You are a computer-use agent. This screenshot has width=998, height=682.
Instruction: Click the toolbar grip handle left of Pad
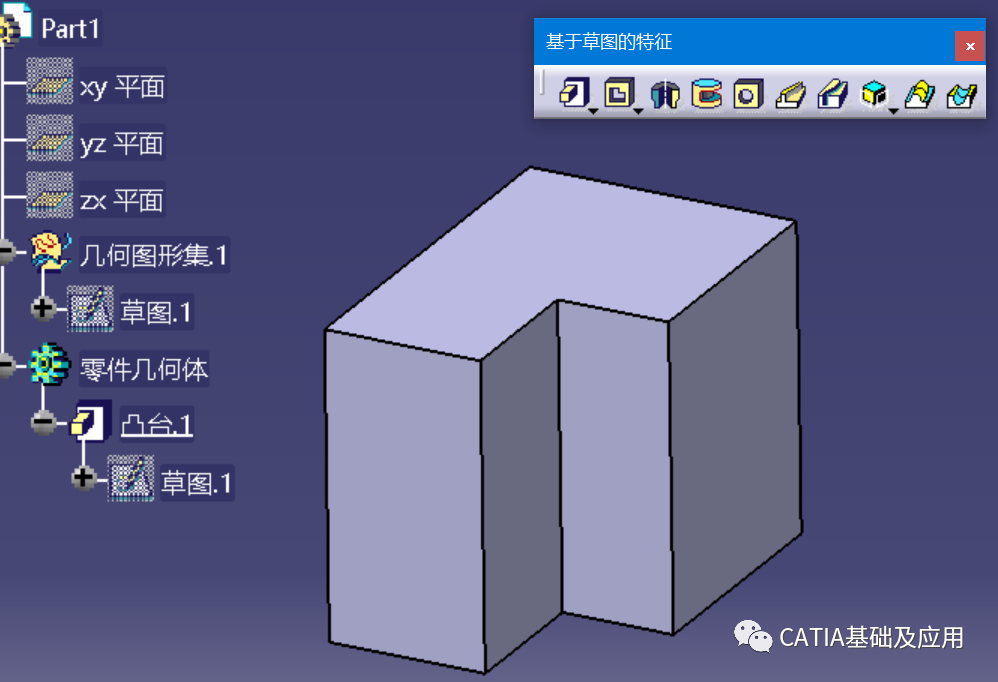[x=542, y=83]
